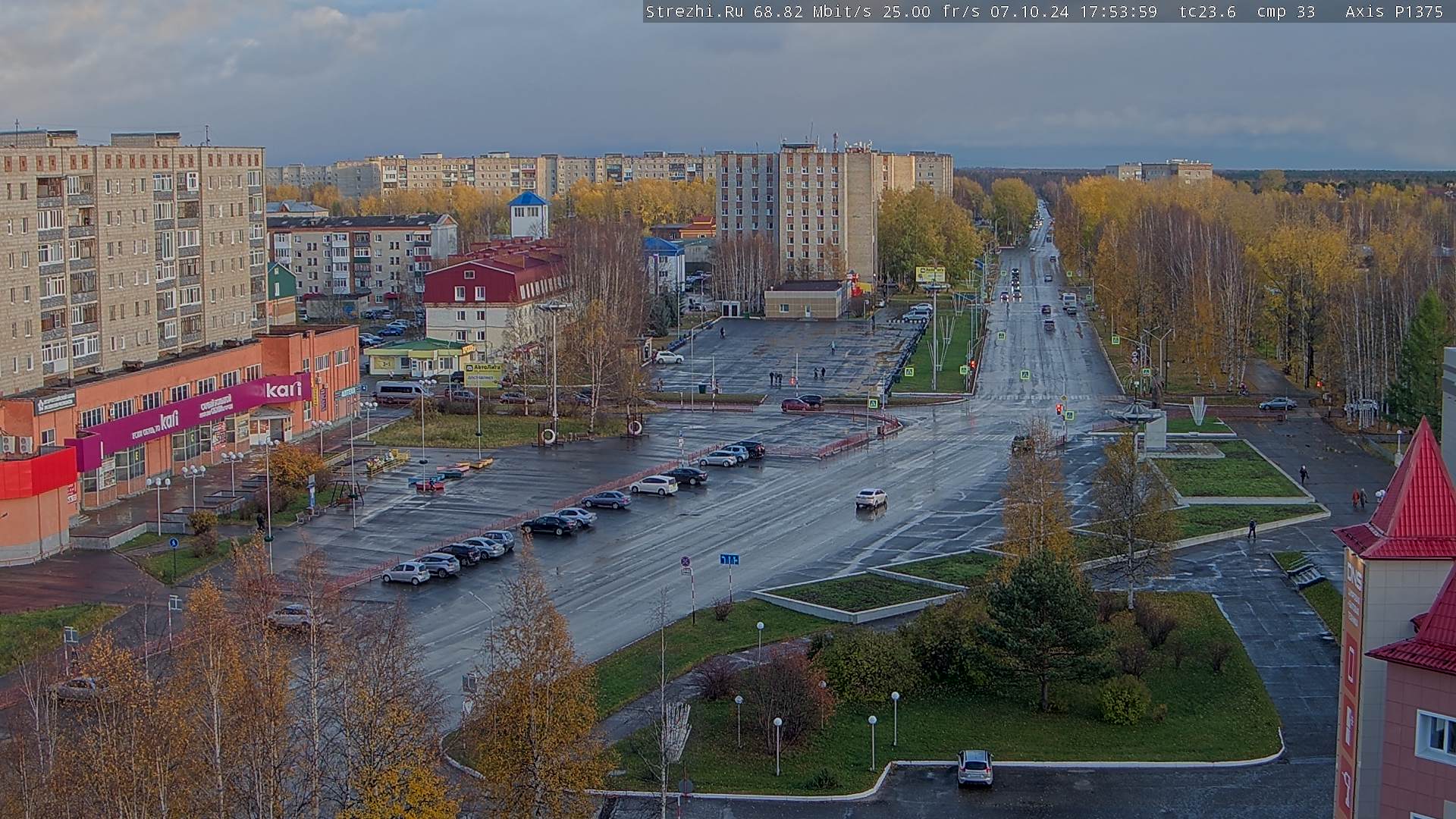The height and width of the screenshot is (819, 1456).
Task: Select the 68.82 Mbit/s bitrate readout
Action: (x=812, y=11)
